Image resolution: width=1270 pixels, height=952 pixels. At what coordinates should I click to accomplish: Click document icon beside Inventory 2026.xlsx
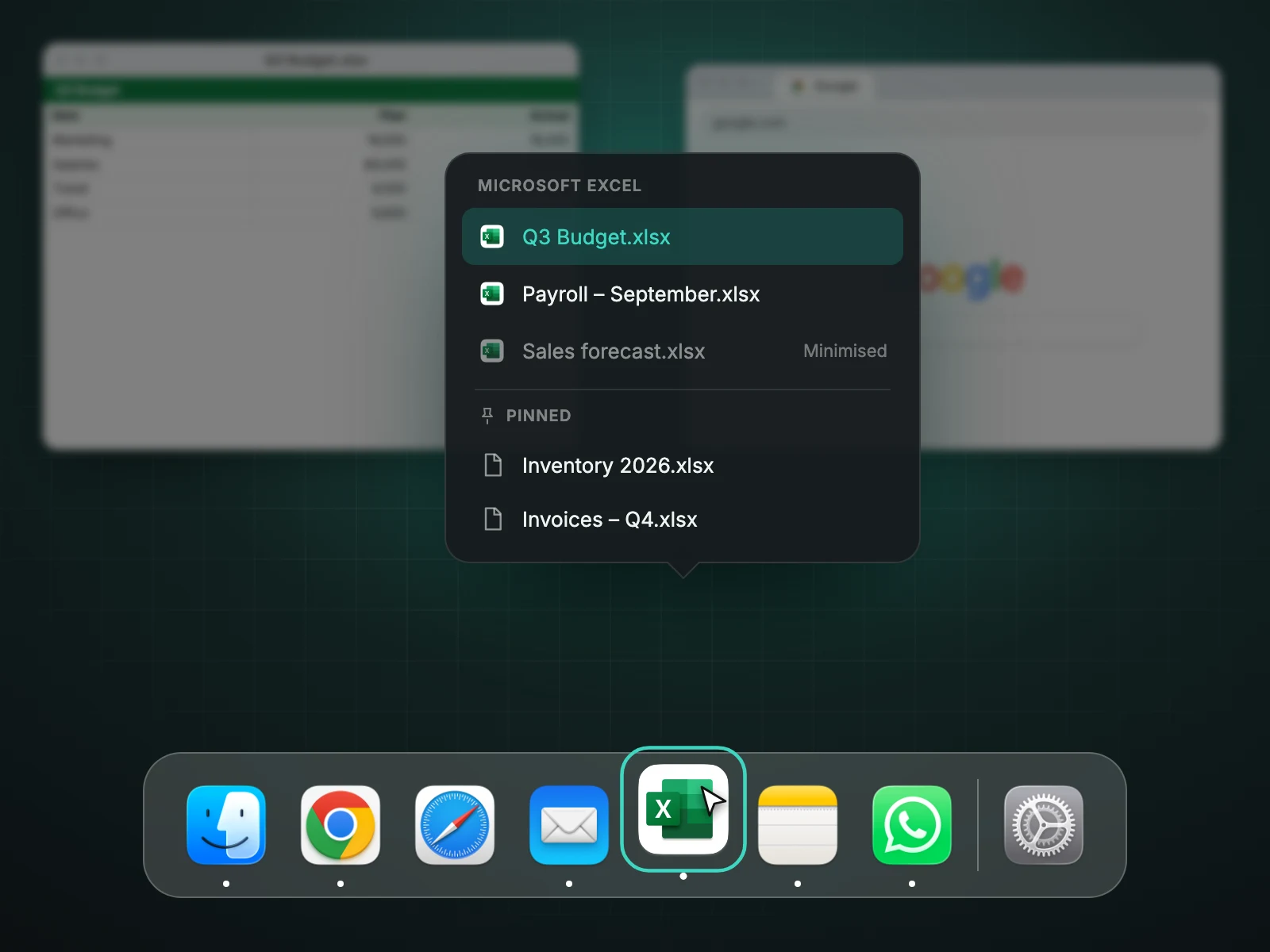point(493,465)
